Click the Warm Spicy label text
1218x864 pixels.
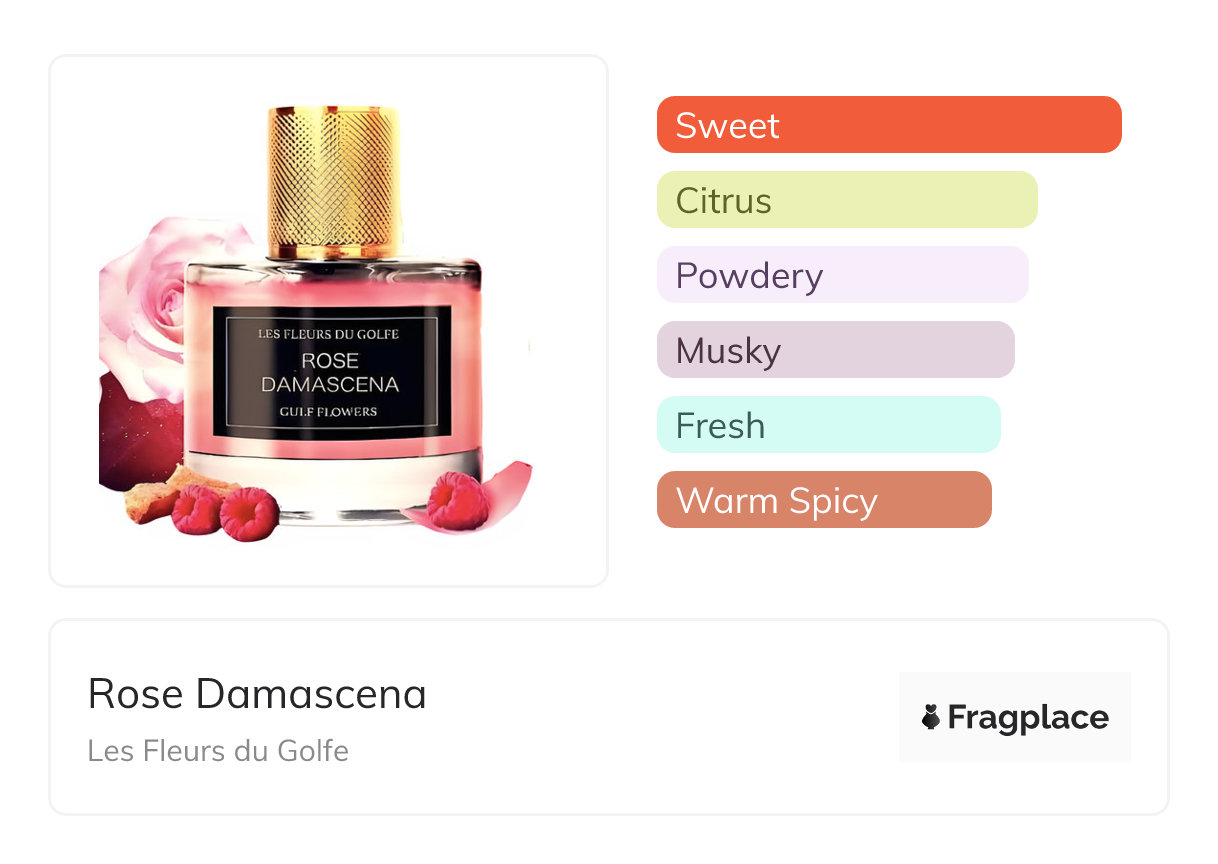pos(776,501)
